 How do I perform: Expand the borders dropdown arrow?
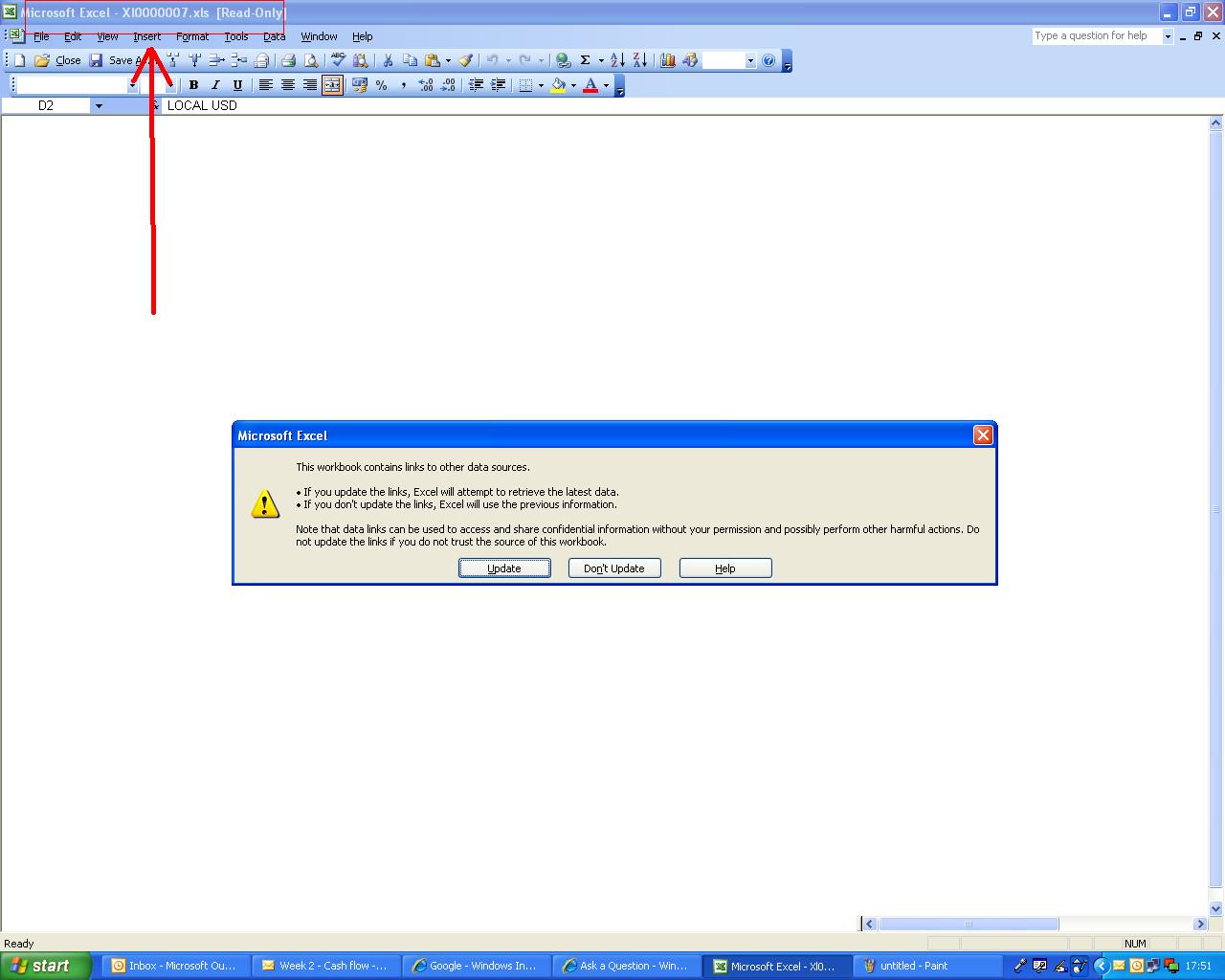click(543, 85)
